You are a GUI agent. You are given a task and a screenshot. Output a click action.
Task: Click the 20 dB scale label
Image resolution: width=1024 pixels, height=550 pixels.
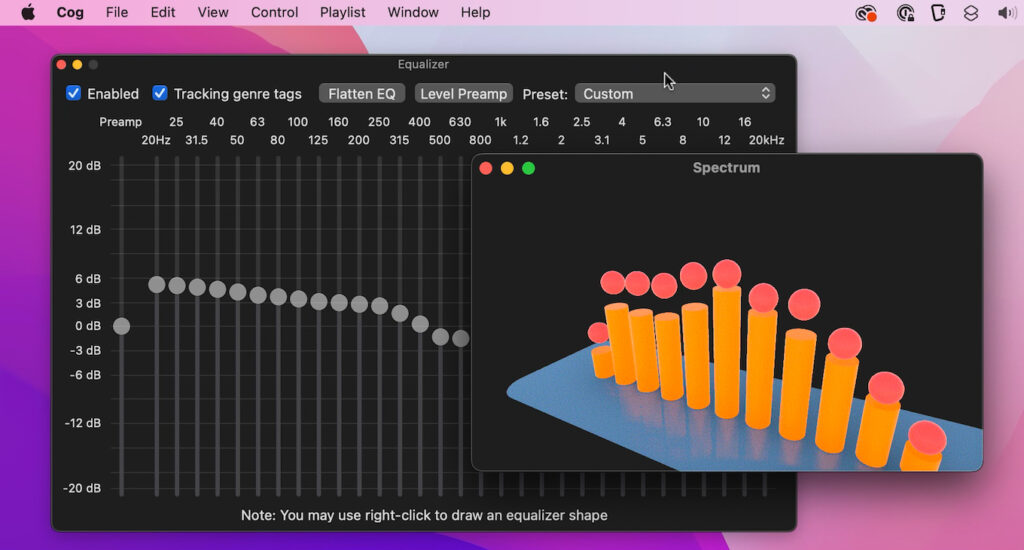click(85, 166)
